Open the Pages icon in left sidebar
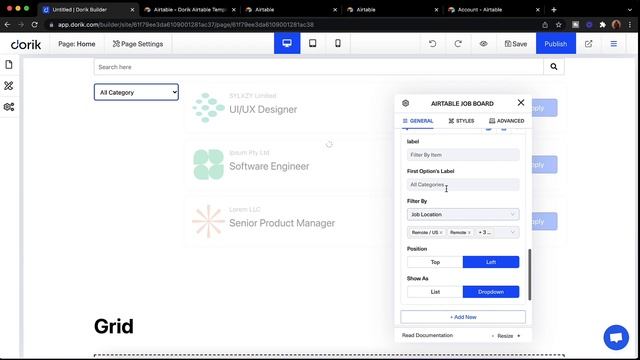This screenshot has width=640, height=360. pos(9,65)
